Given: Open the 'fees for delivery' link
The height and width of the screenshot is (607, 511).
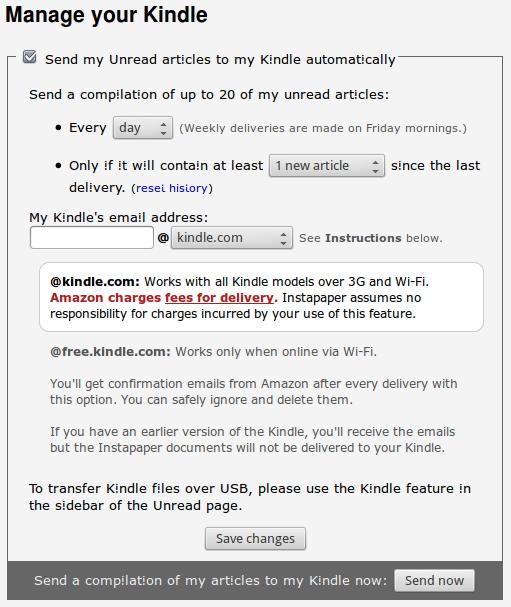Looking at the screenshot, I should 219,298.
